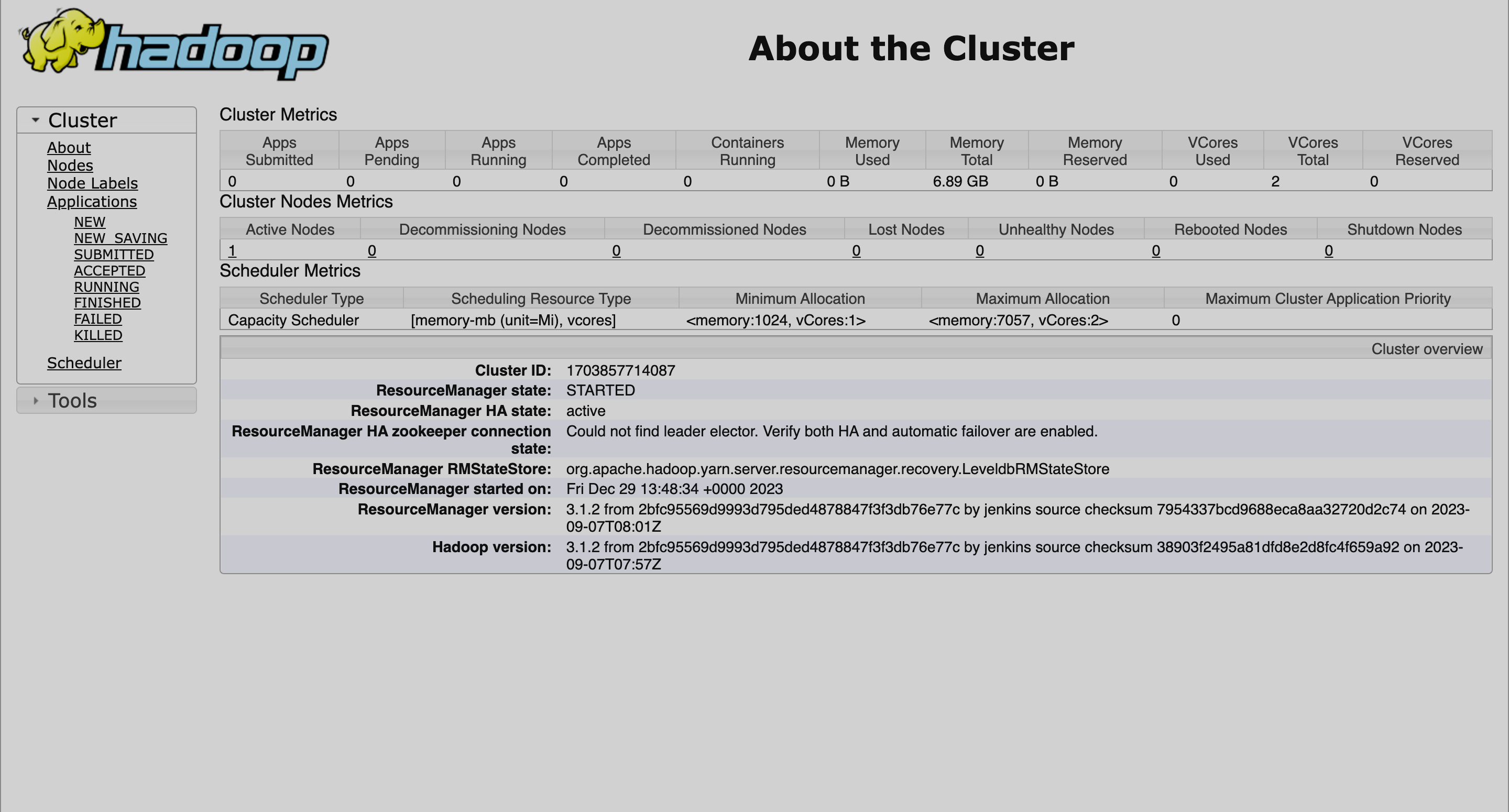Click the Applications section icon

click(x=92, y=202)
